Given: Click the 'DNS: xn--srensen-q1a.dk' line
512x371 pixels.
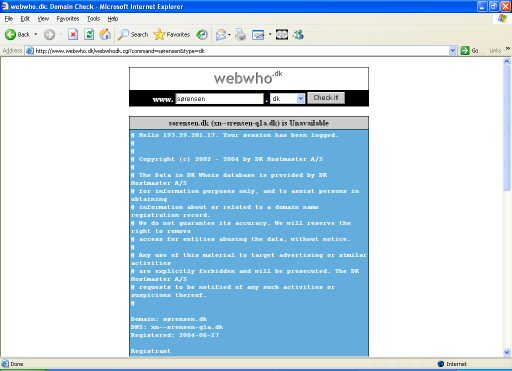Looking at the screenshot, I should tap(177, 327).
